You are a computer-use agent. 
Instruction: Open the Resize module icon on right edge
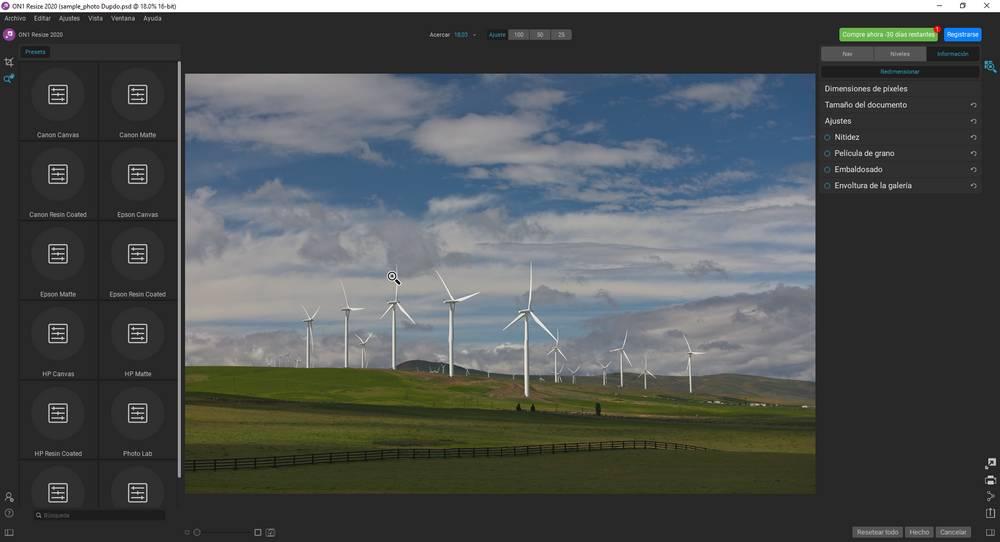[990, 66]
